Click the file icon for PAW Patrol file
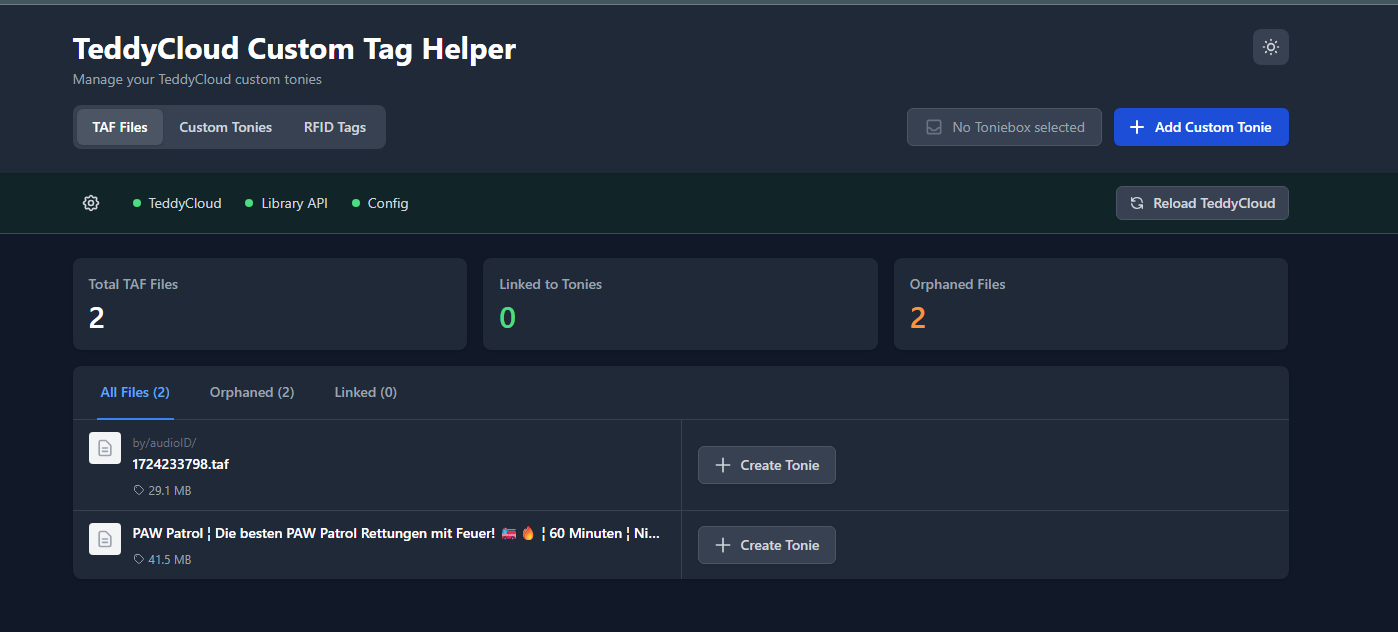This screenshot has height=632, width=1398. 105,539
